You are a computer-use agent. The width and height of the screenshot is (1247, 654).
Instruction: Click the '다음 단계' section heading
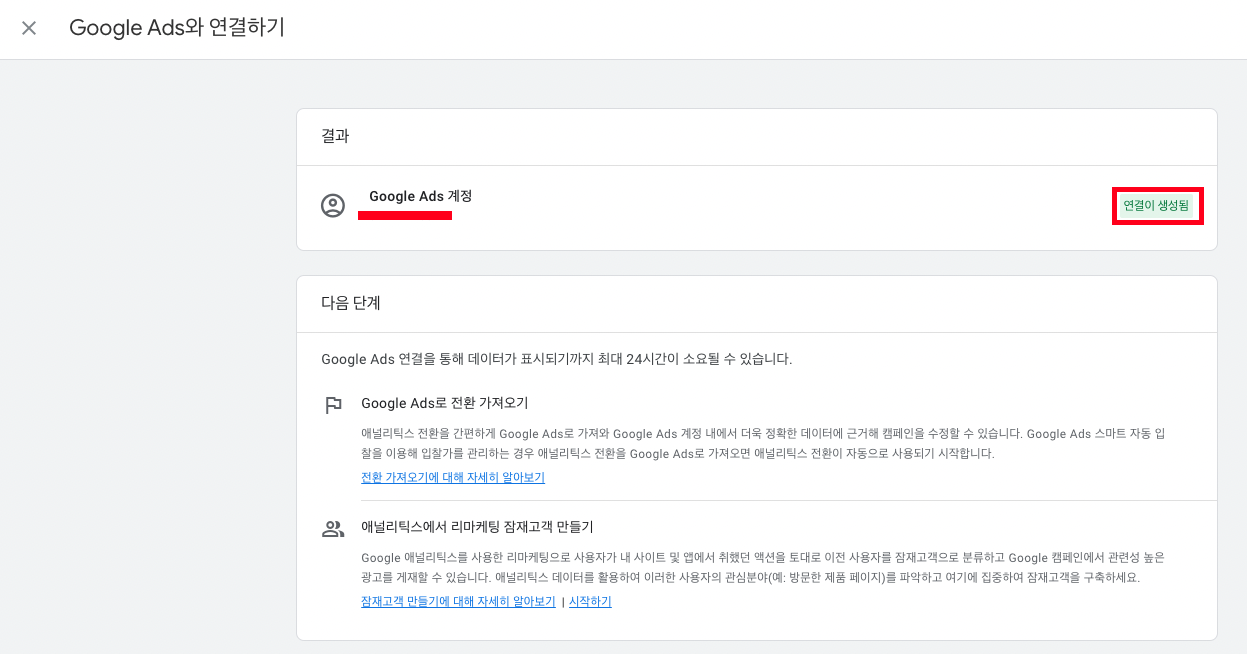click(x=351, y=303)
